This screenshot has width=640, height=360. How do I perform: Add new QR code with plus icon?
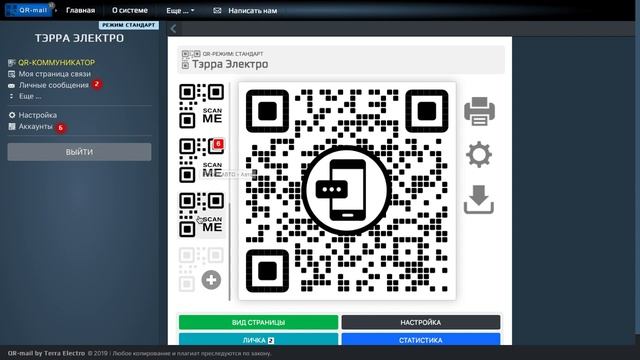[x=211, y=280]
